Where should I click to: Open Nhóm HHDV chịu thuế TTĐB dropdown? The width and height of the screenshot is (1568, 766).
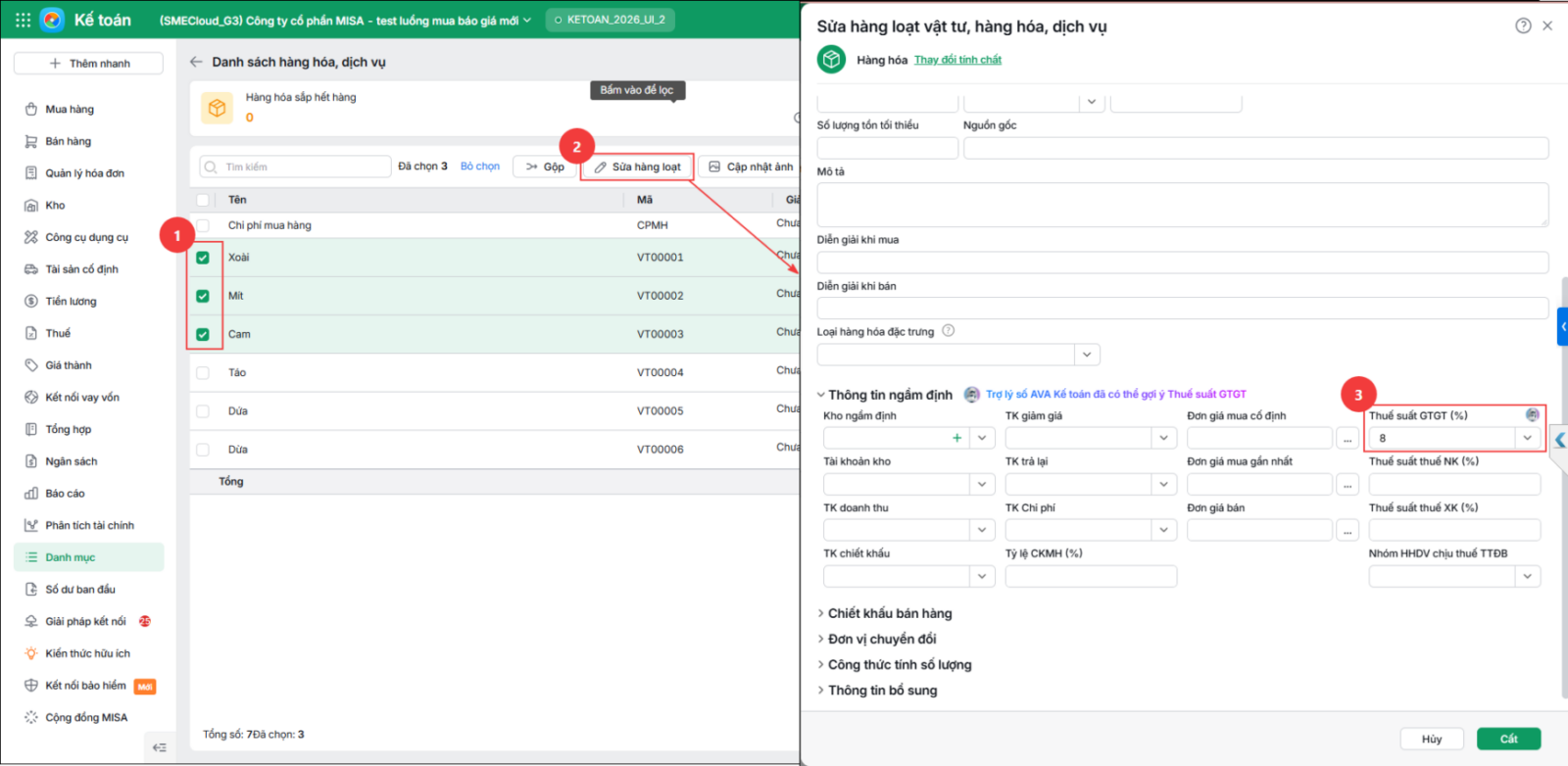[1527, 577]
